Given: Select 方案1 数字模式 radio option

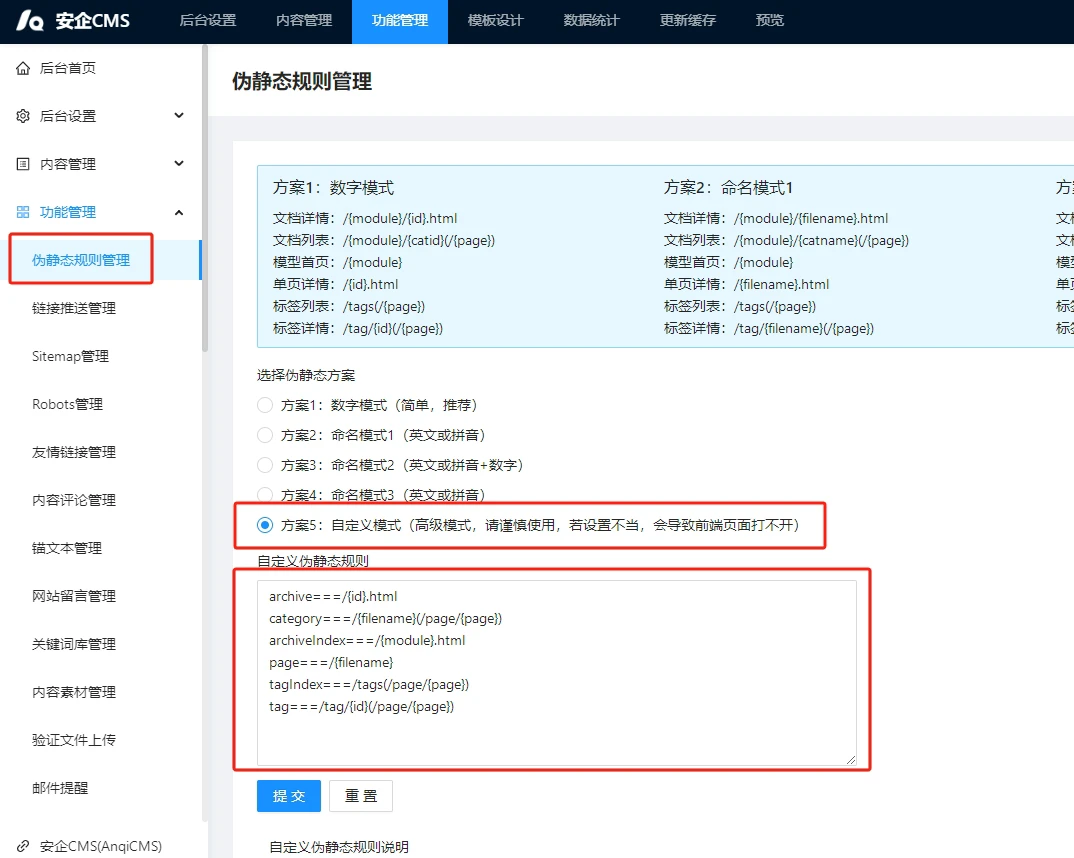Looking at the screenshot, I should [265, 405].
